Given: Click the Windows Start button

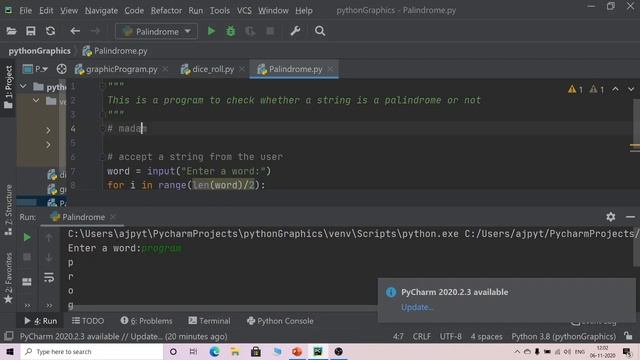Looking at the screenshot, I should point(10,351).
